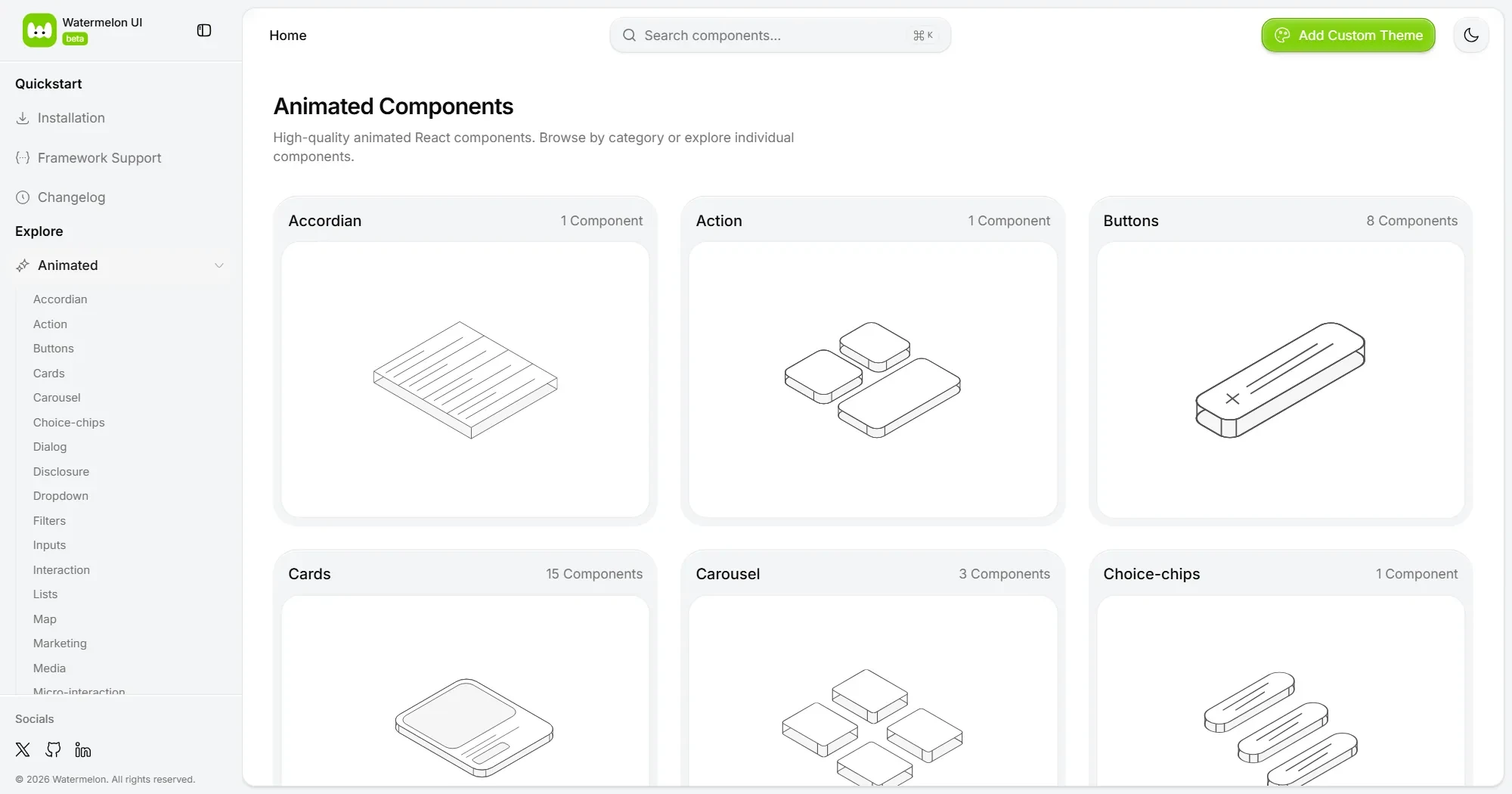Viewport: 1512px width, 794px height.
Task: Click the Accordian card title
Action: pyautogui.click(x=325, y=221)
